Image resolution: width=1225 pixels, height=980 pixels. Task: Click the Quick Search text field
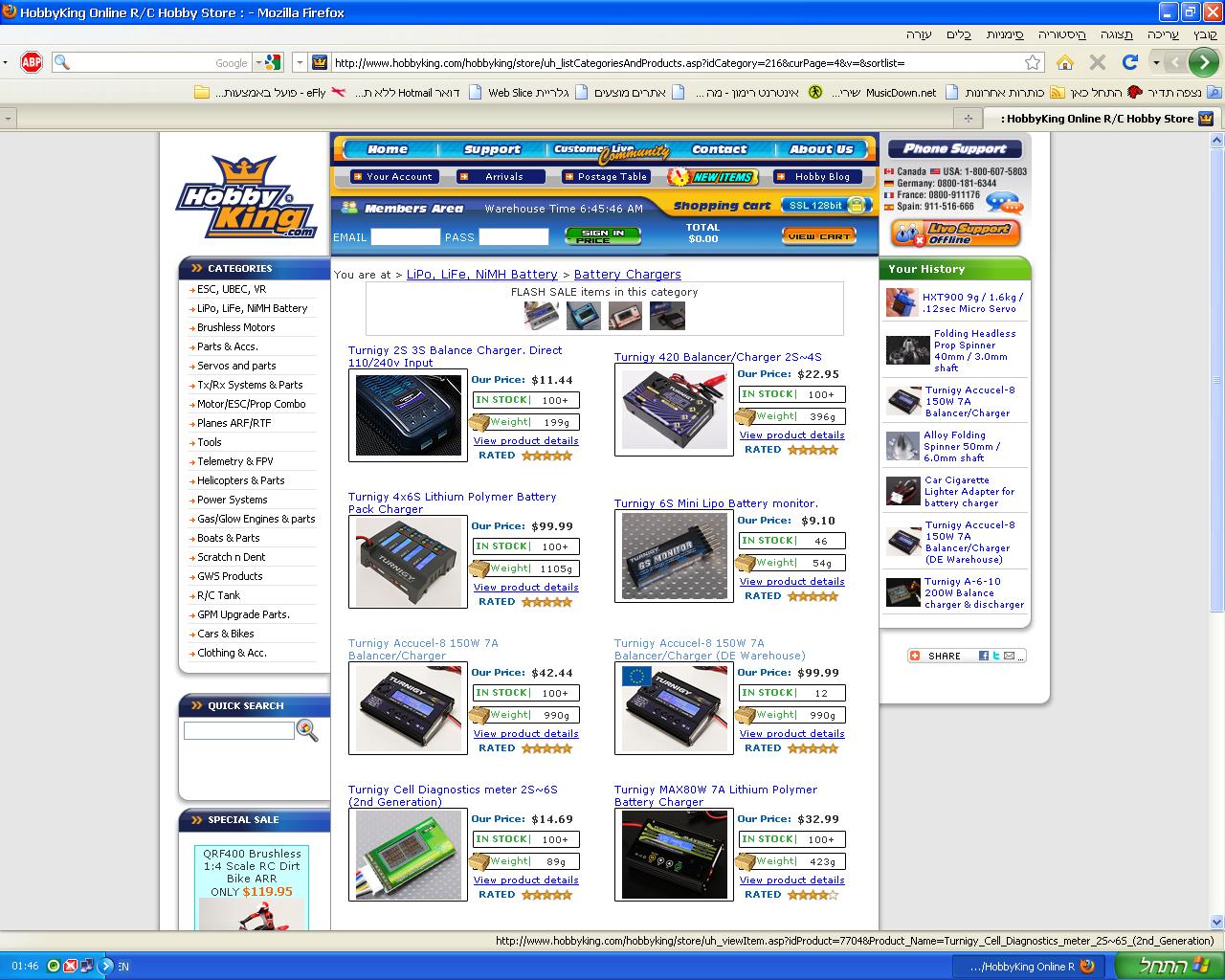click(x=239, y=730)
